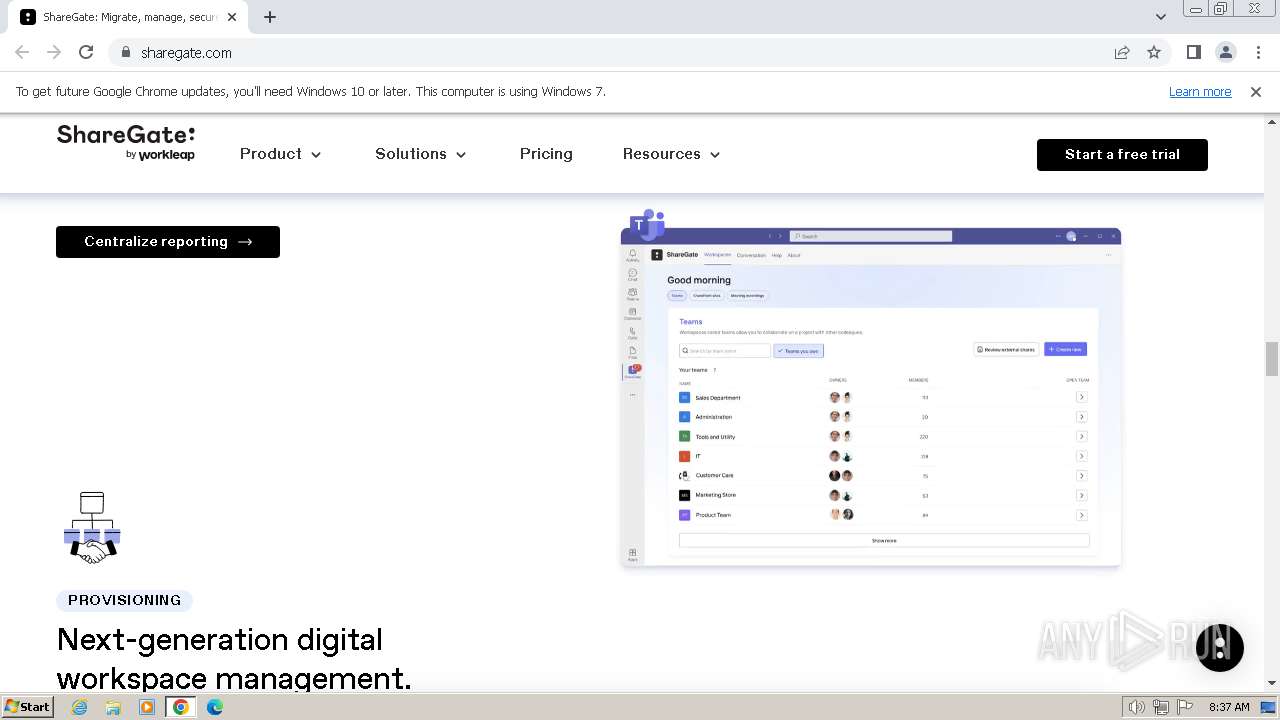The width and height of the screenshot is (1280, 720).
Task: Click the page vertical scrollbar thumb
Action: click(1272, 359)
